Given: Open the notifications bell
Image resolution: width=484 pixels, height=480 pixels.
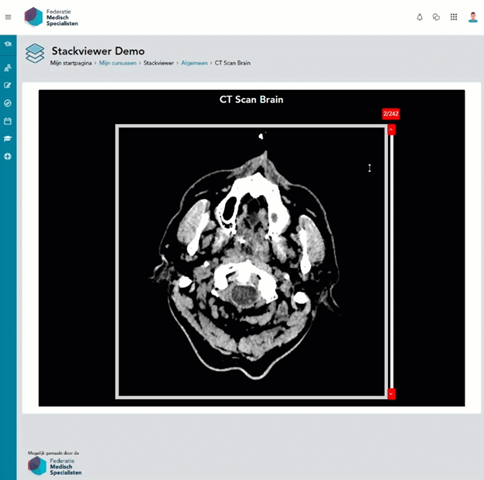Looking at the screenshot, I should (x=420, y=17).
